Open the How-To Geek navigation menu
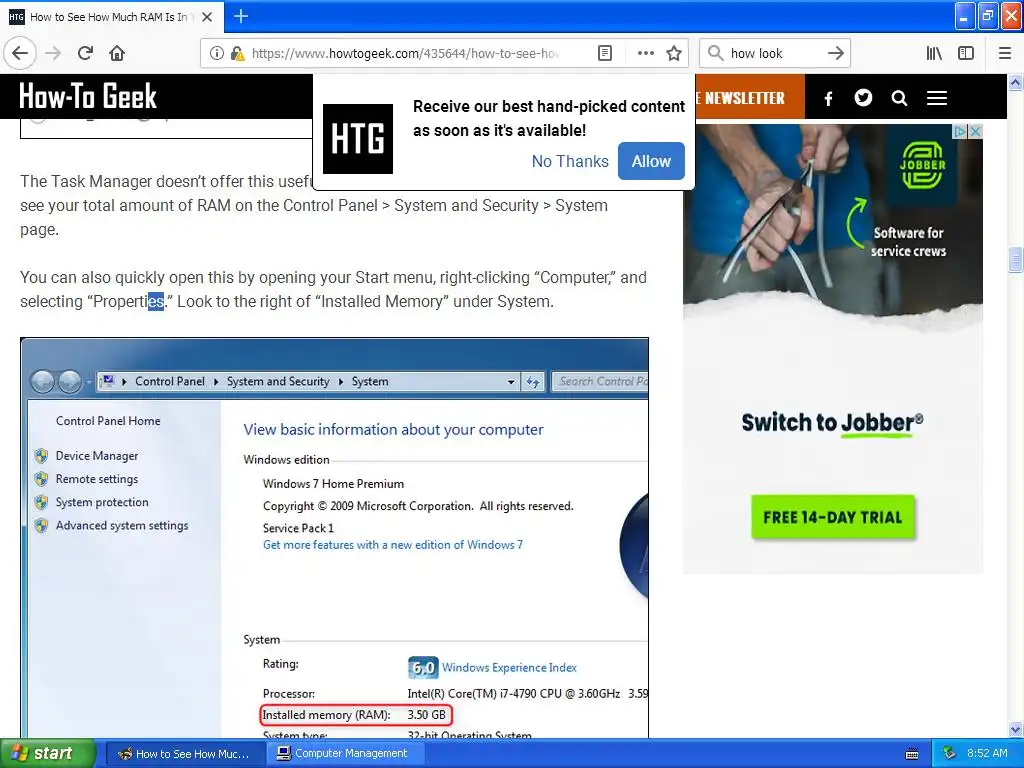 tap(936, 98)
